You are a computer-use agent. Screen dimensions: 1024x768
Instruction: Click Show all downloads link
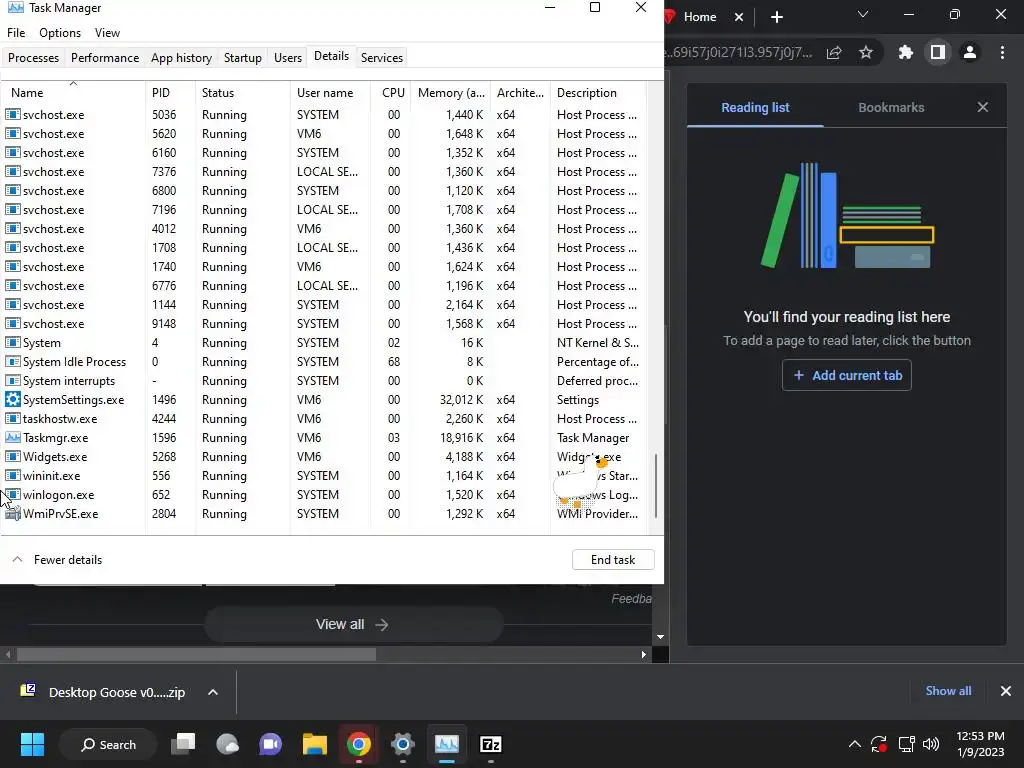pyautogui.click(x=948, y=691)
